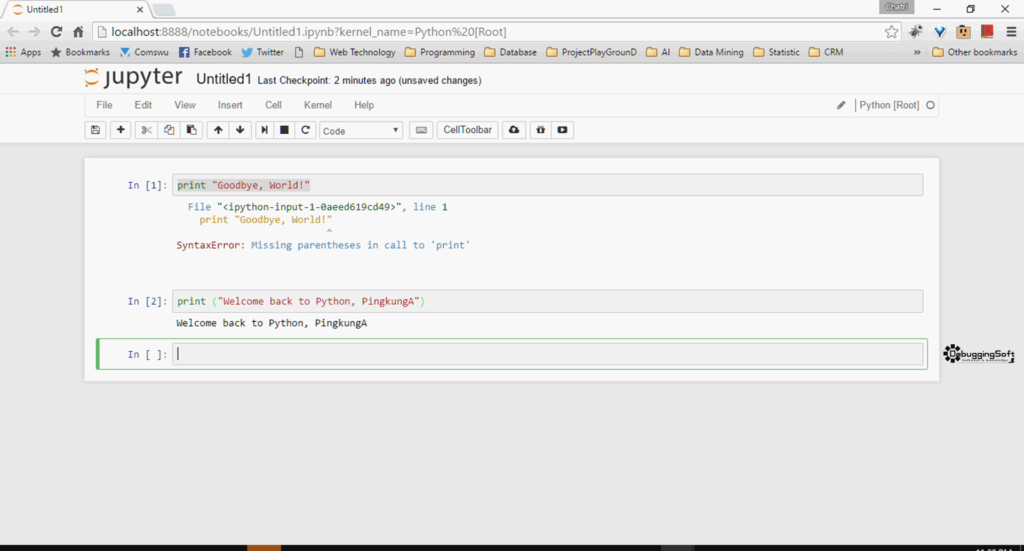Open the Cell menu
This screenshot has width=1024, height=551.
273,105
